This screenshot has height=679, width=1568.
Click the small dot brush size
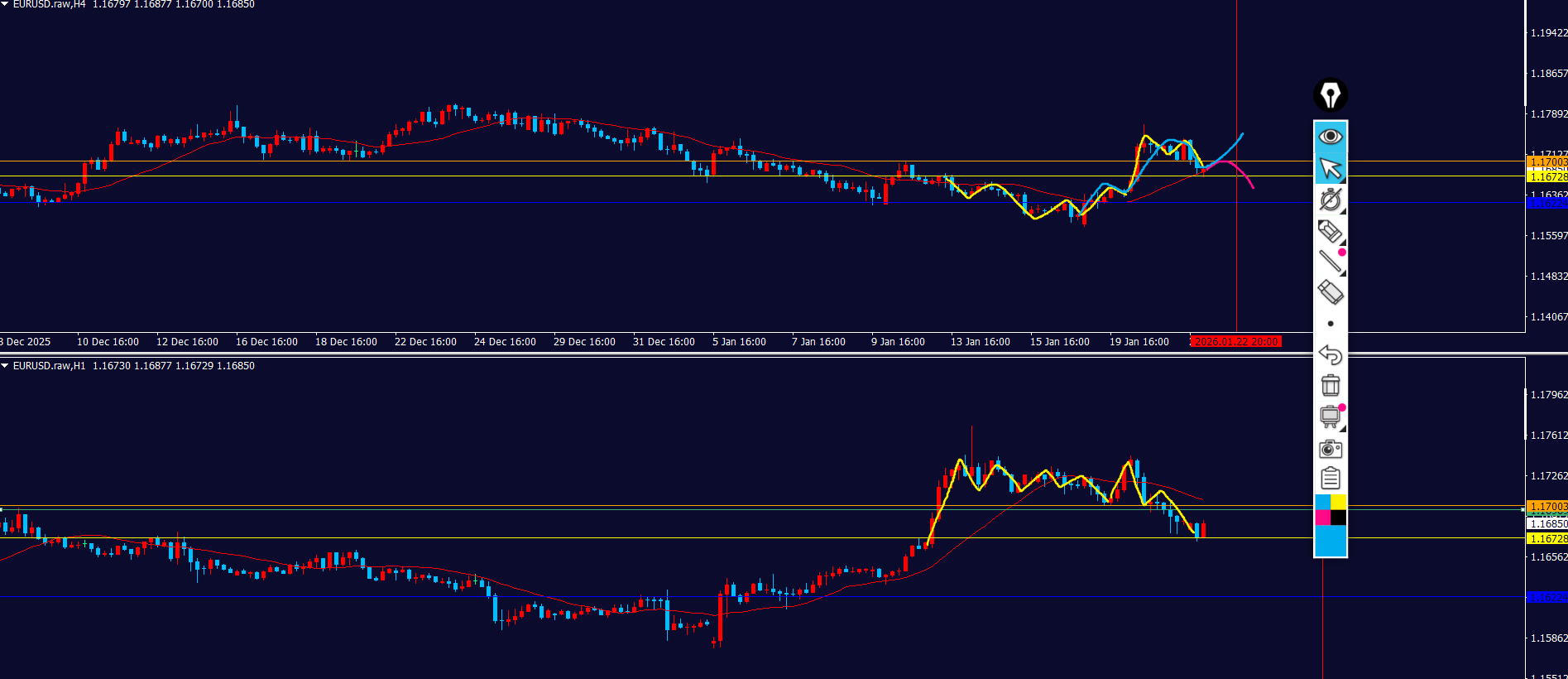pyautogui.click(x=1330, y=324)
